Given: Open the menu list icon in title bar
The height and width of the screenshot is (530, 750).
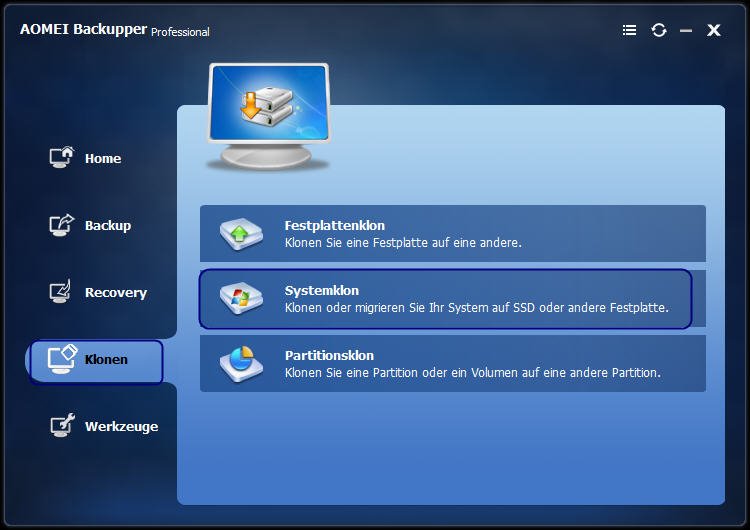Looking at the screenshot, I should pos(629,30).
